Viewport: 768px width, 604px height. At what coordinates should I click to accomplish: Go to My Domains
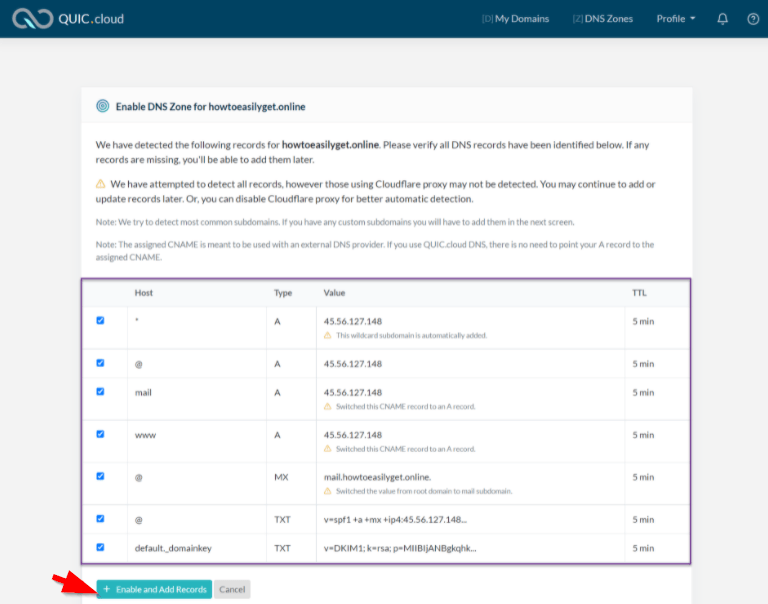pos(515,19)
